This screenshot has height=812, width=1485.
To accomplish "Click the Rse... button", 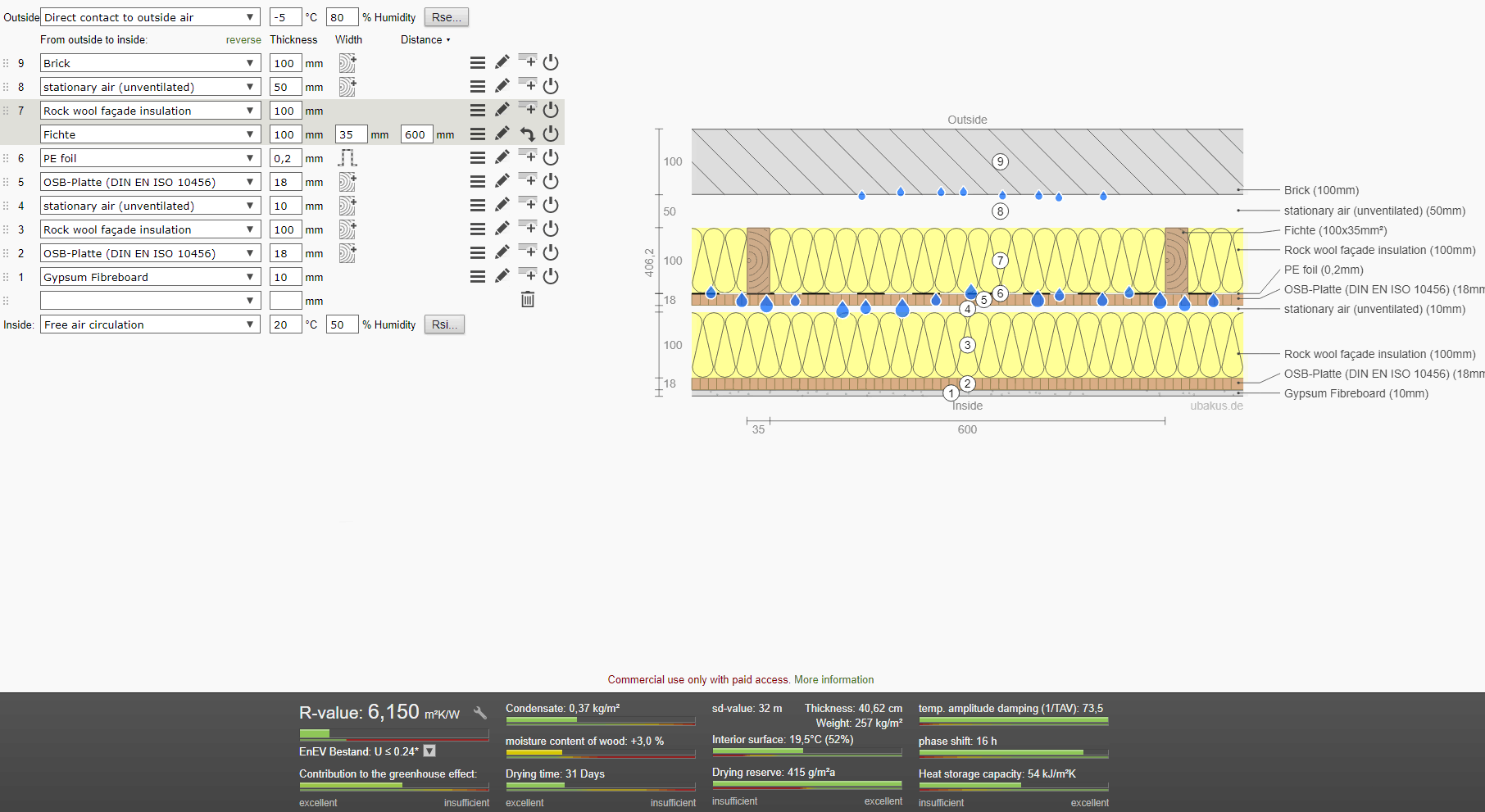I will point(446,17).
